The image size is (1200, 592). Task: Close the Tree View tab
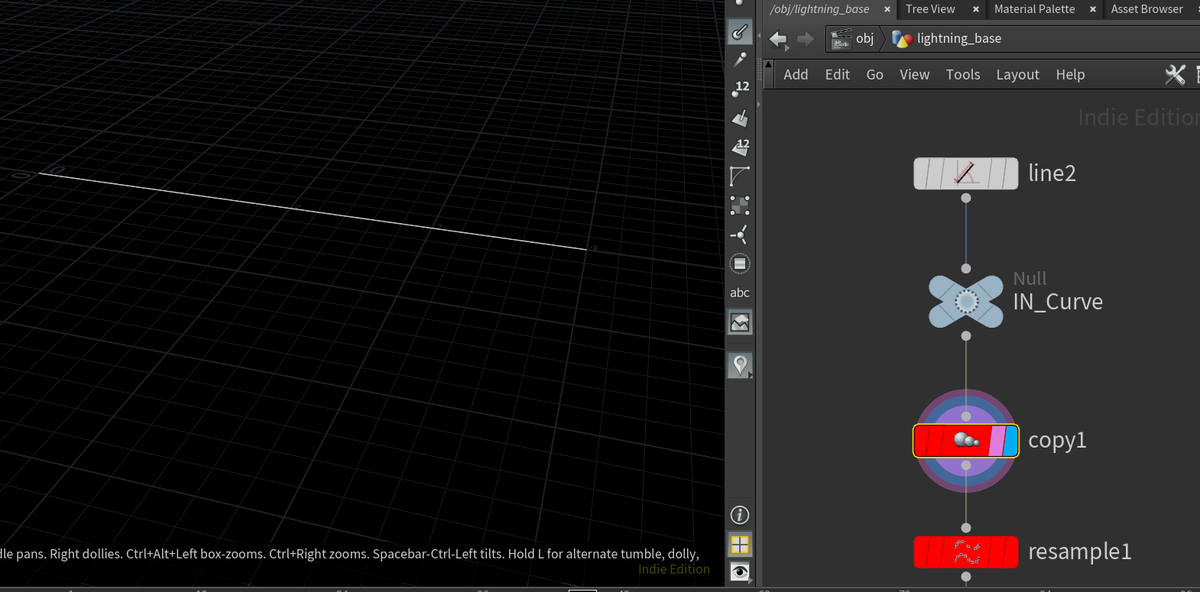point(975,9)
